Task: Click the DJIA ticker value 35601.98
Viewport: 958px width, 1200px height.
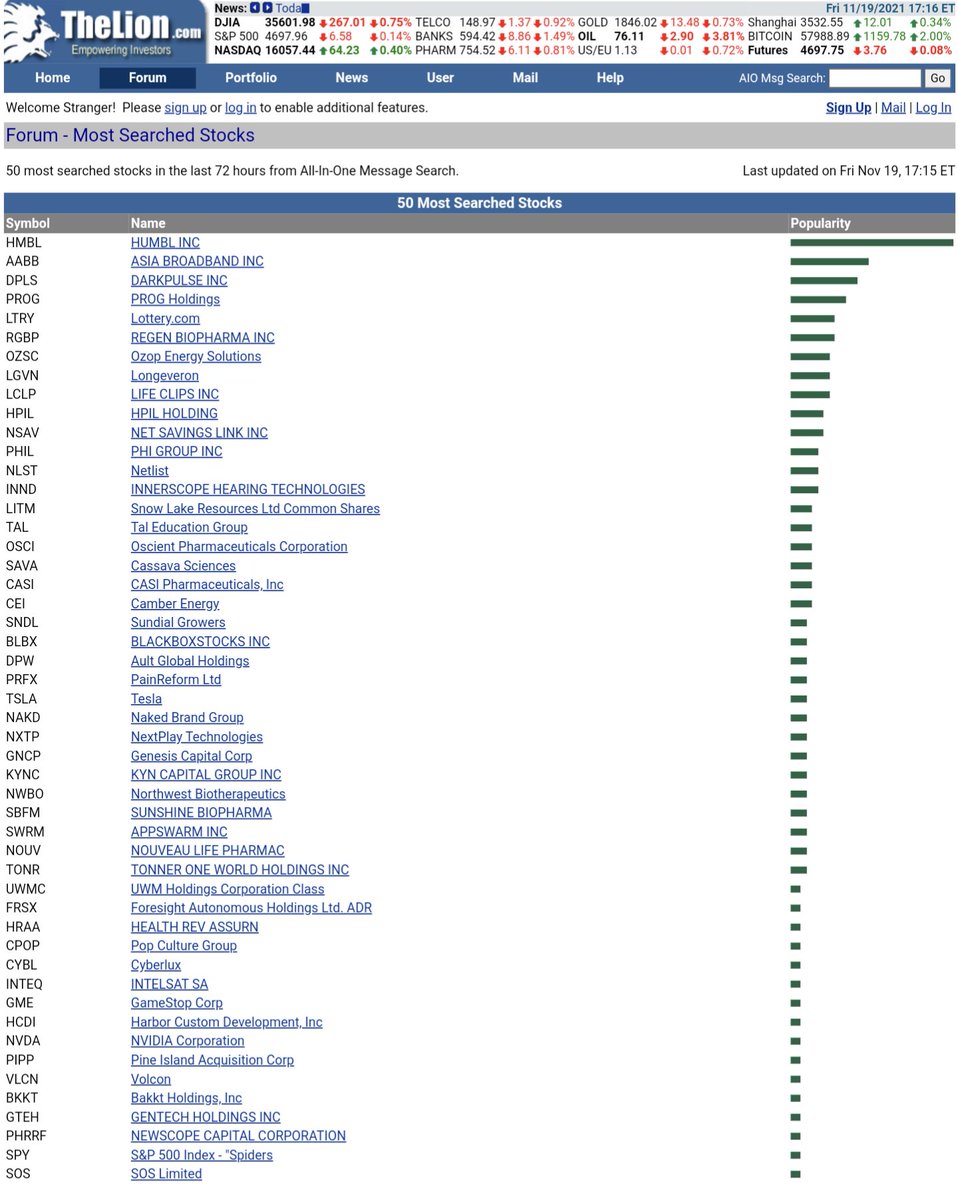Action: [290, 22]
